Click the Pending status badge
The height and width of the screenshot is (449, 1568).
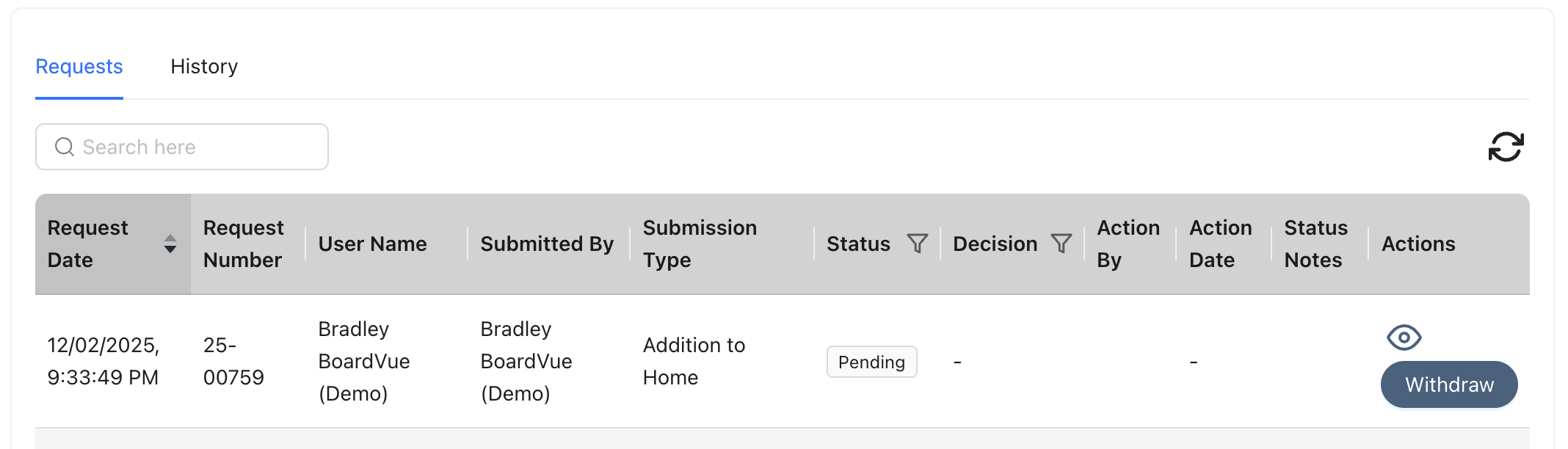(871, 362)
